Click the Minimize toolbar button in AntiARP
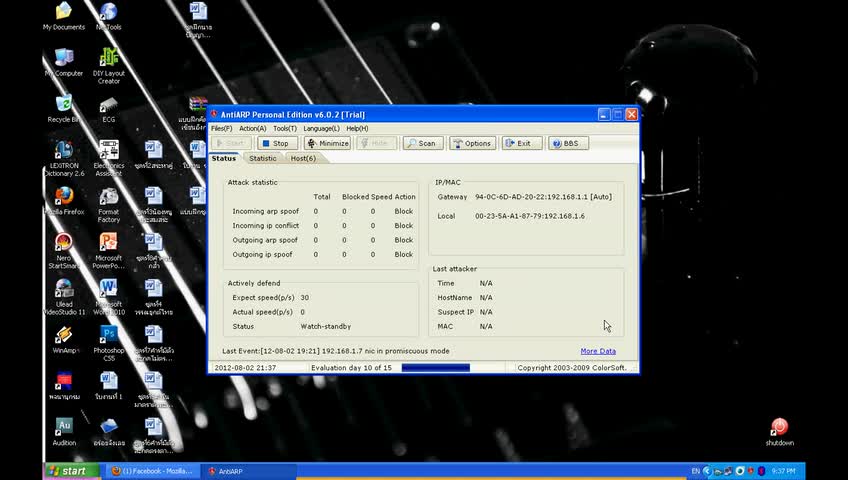 328,143
